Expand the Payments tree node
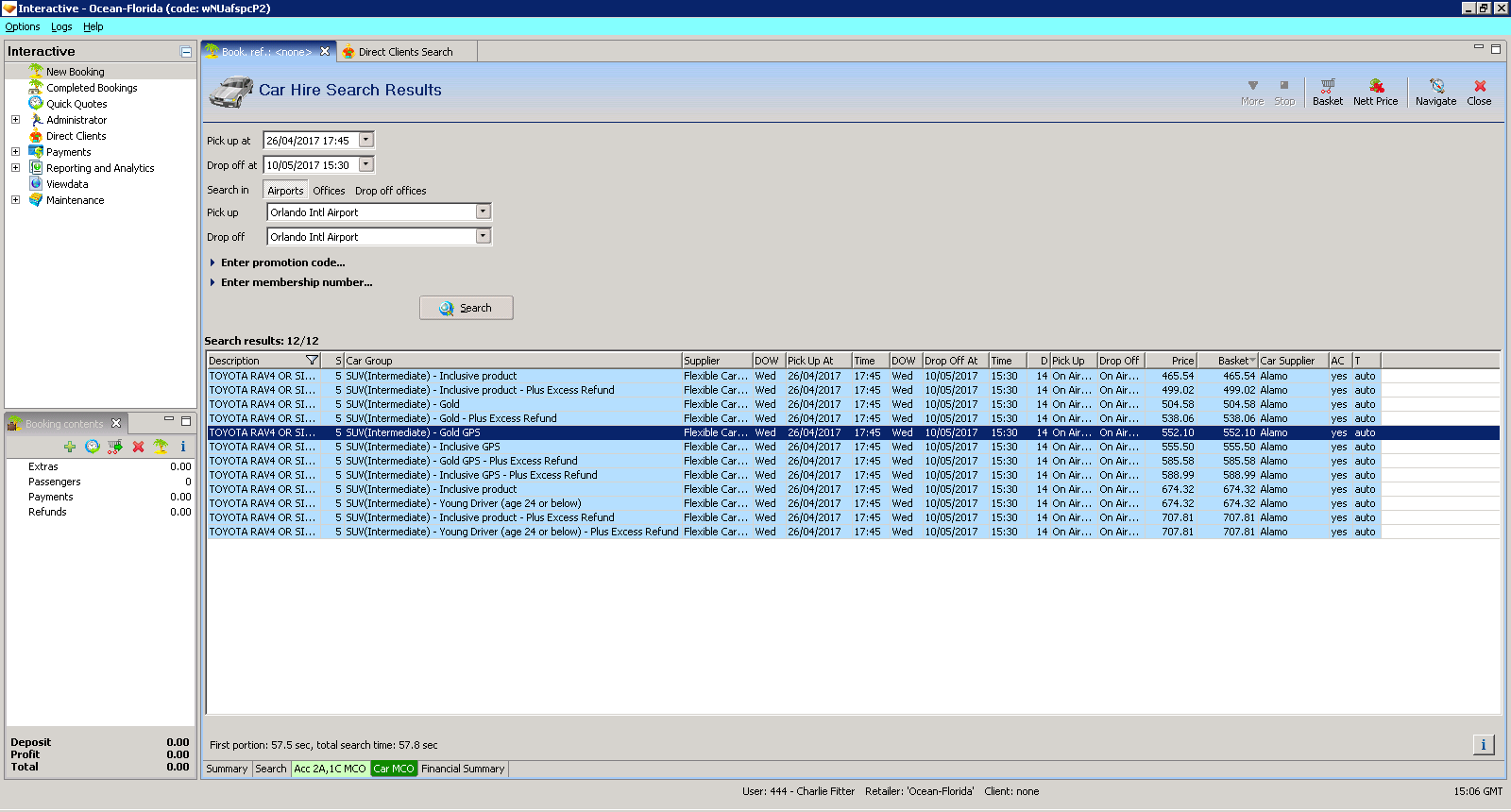Image resolution: width=1511 pixels, height=812 pixels. 15,152
